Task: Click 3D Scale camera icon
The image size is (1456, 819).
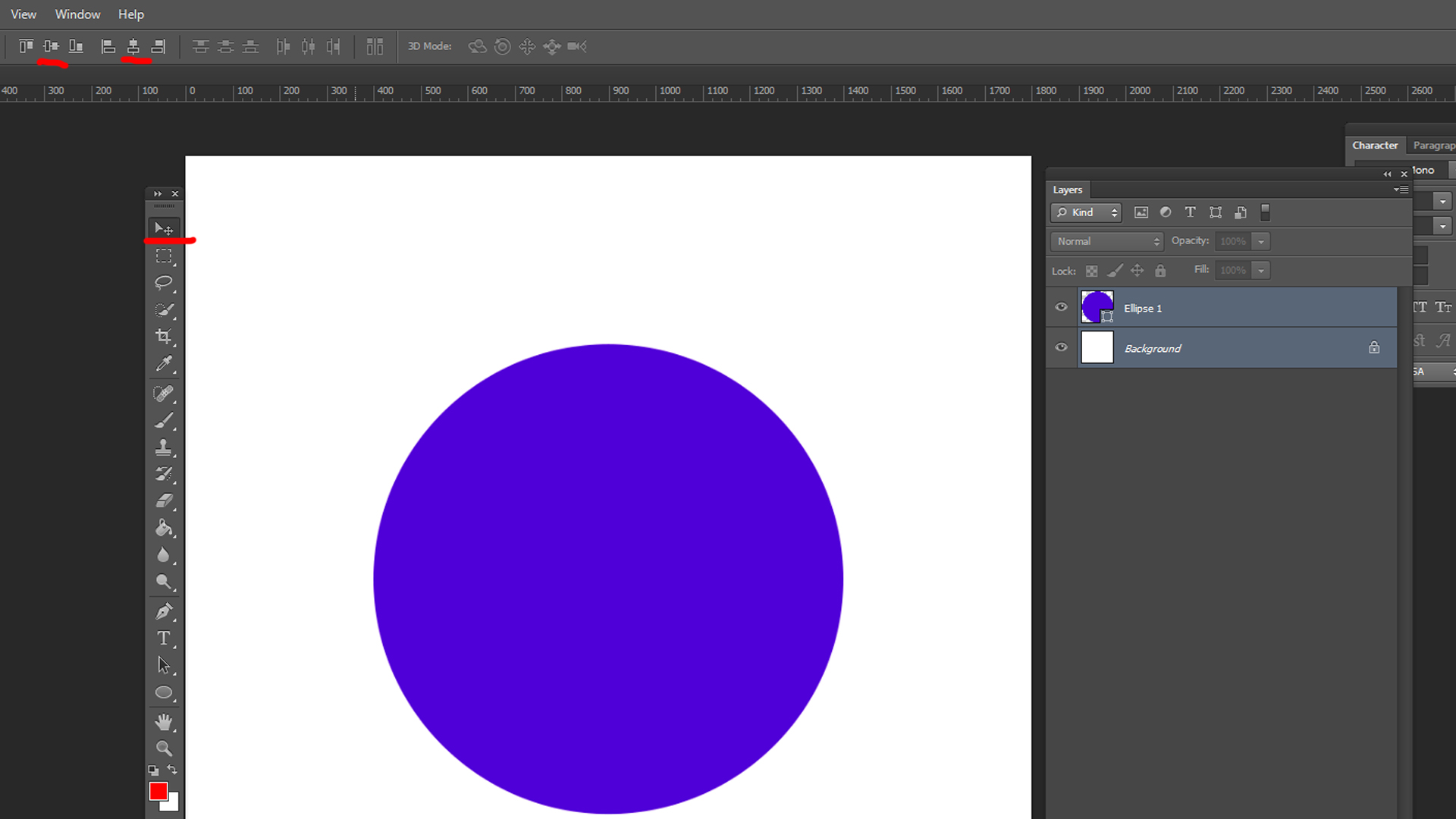Action: click(x=577, y=46)
